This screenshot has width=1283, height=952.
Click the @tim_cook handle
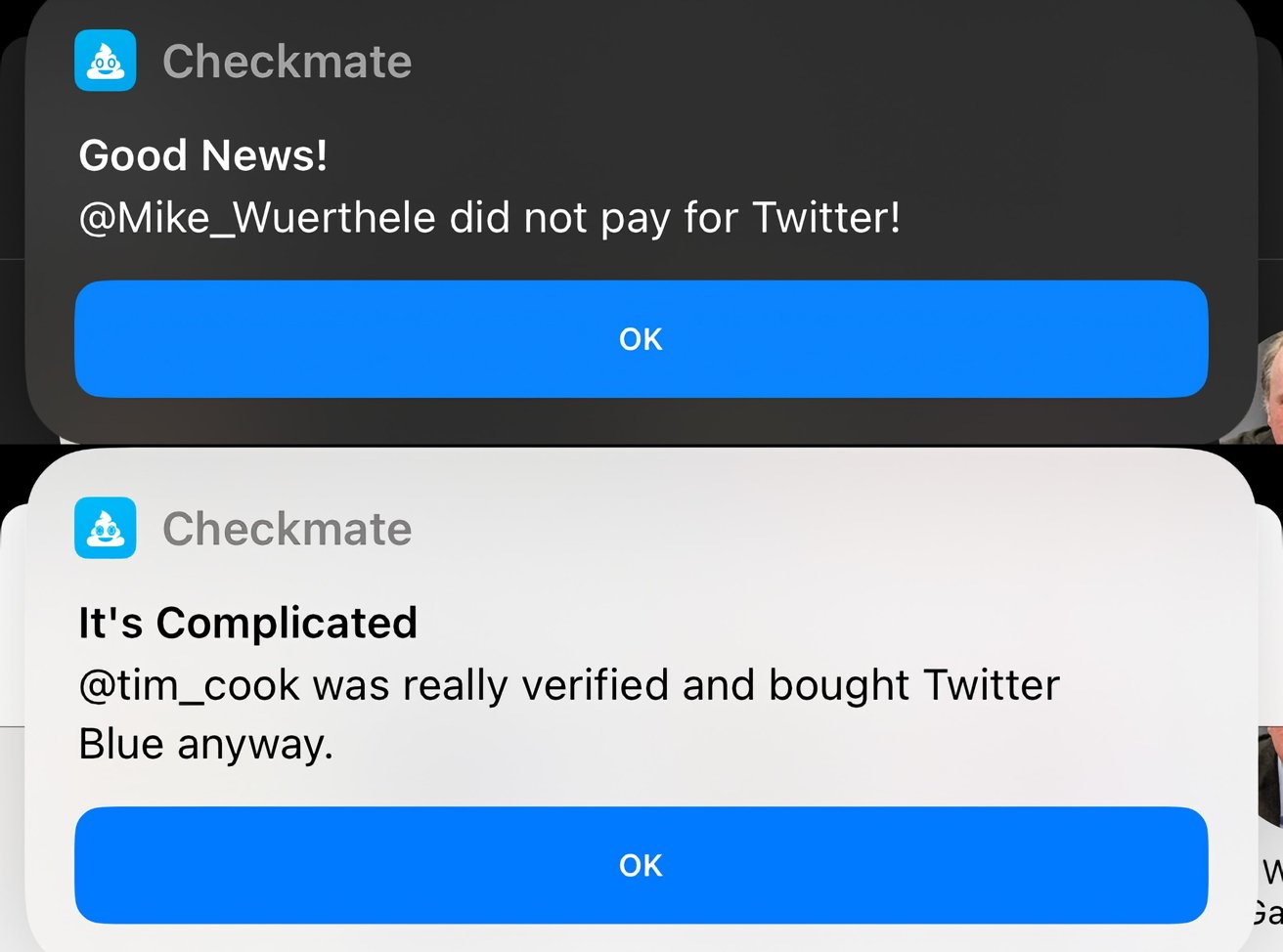tap(189, 685)
